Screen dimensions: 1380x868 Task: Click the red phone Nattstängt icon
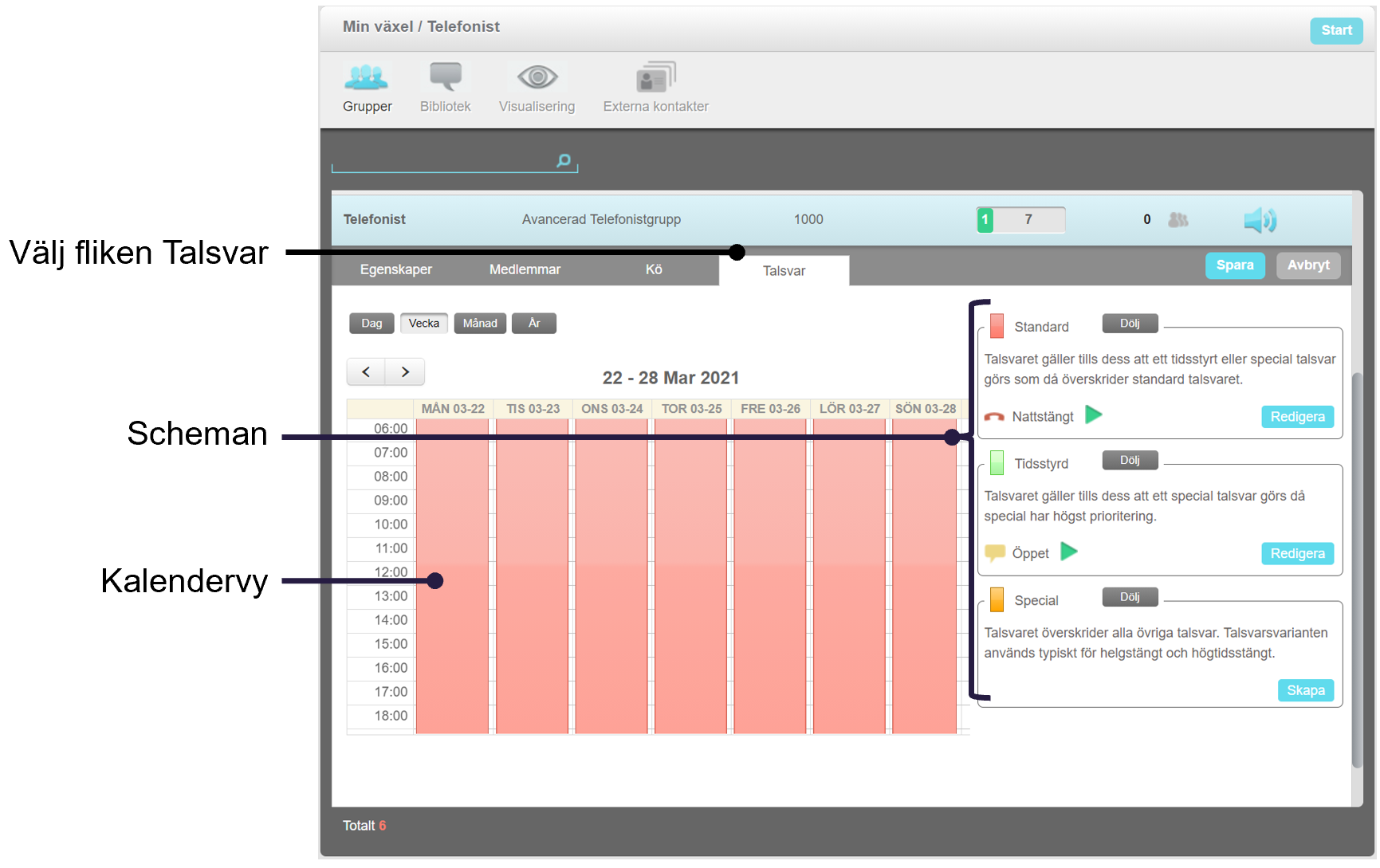click(994, 416)
